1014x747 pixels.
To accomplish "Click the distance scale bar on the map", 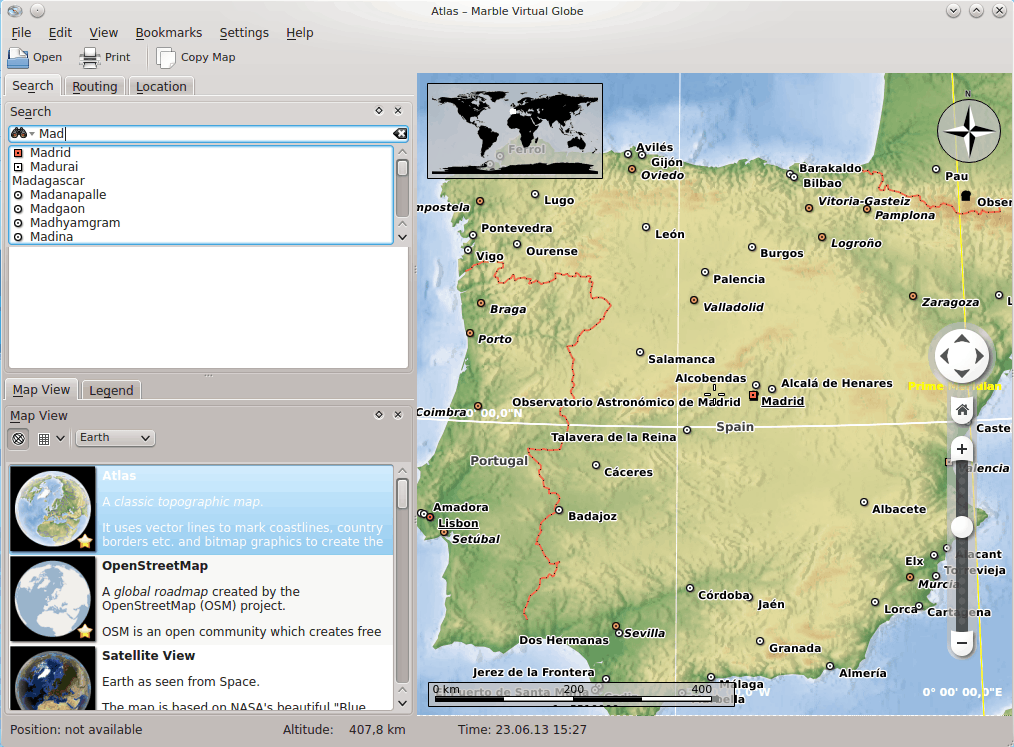I will 580,693.
